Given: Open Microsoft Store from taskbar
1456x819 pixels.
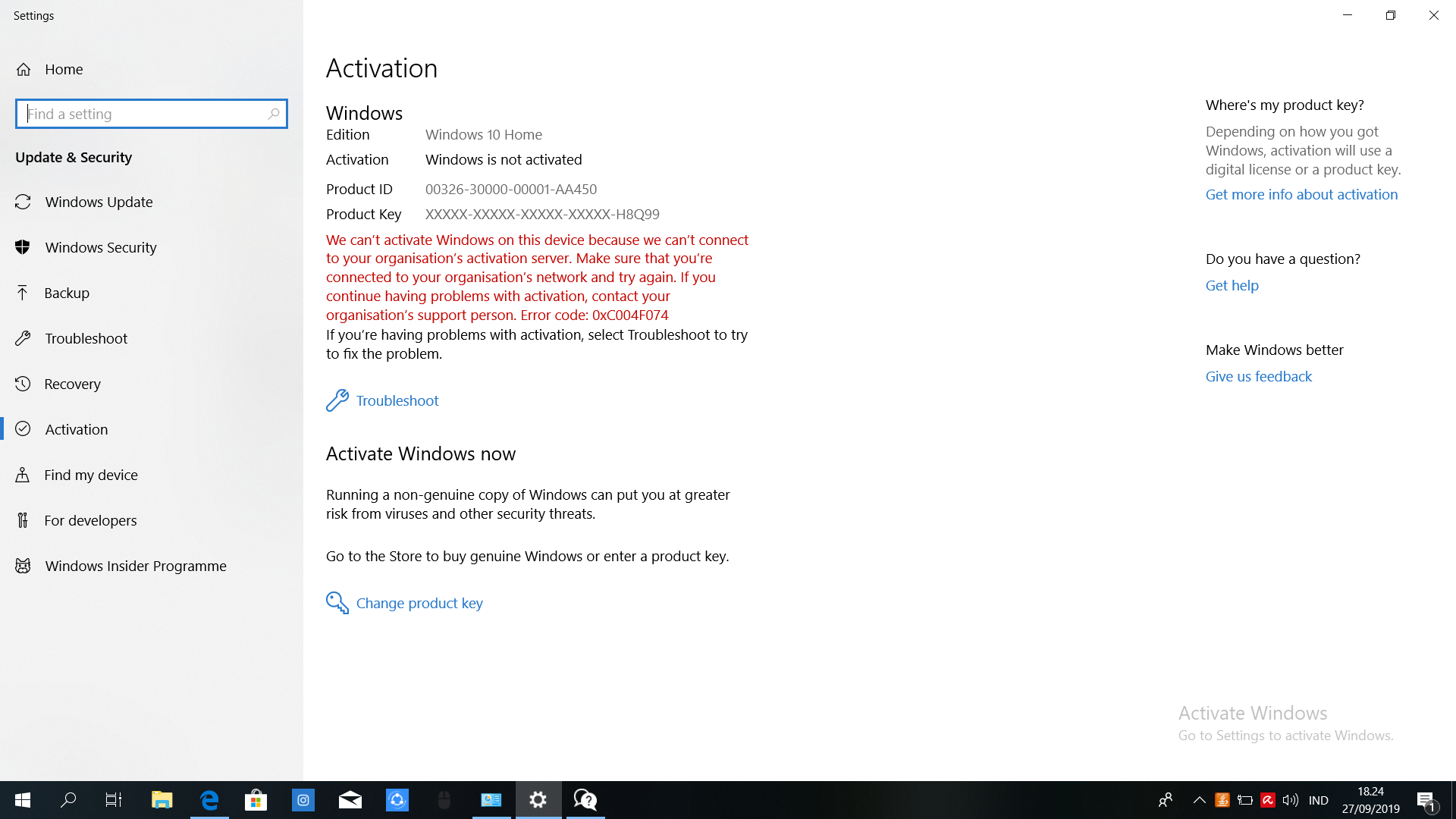Looking at the screenshot, I should pos(256,800).
